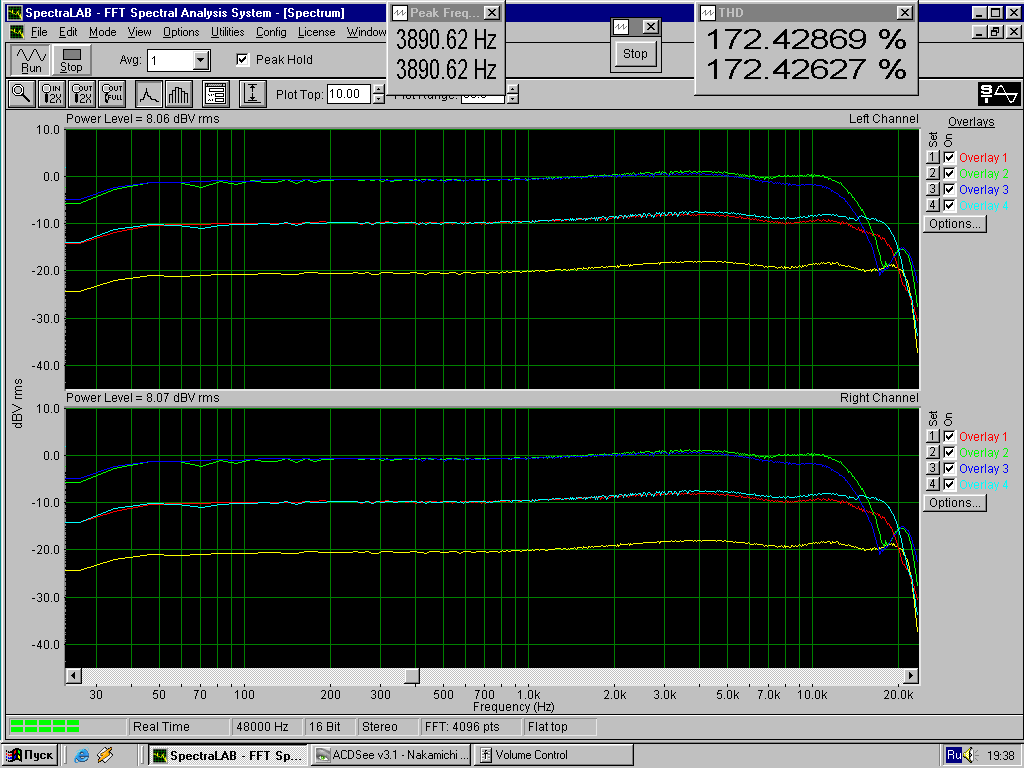The width and height of the screenshot is (1024, 768).
Task: Click Stop in the small floating window
Action: (x=635, y=54)
